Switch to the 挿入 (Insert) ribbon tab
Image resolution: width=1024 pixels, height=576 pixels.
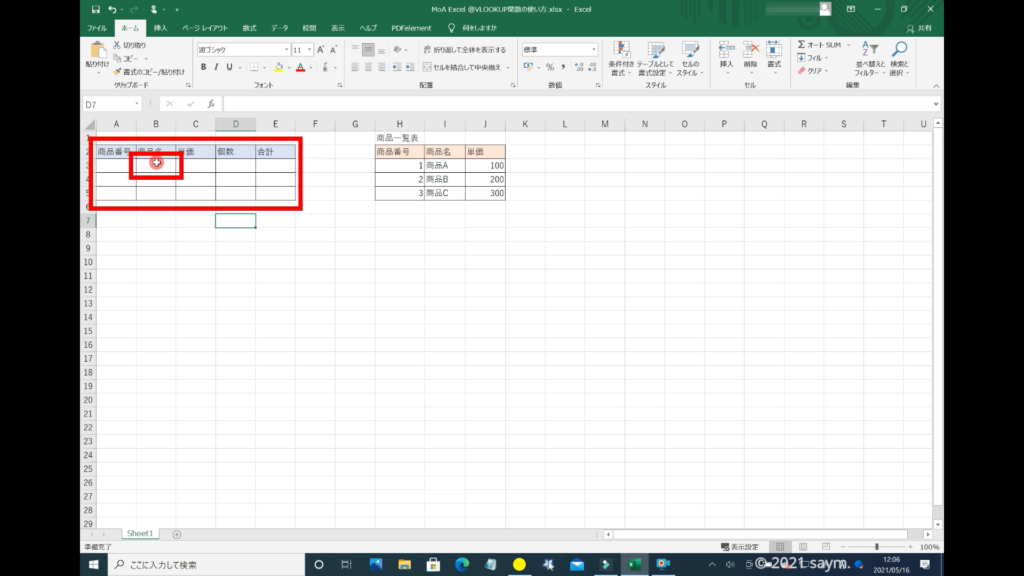tap(161, 28)
